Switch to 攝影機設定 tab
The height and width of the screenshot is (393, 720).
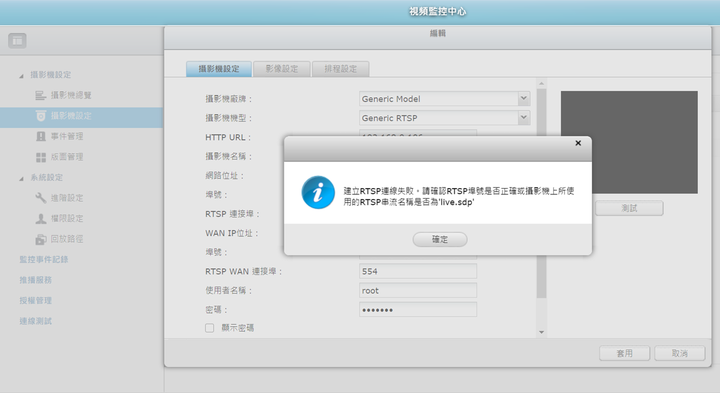(x=219, y=69)
